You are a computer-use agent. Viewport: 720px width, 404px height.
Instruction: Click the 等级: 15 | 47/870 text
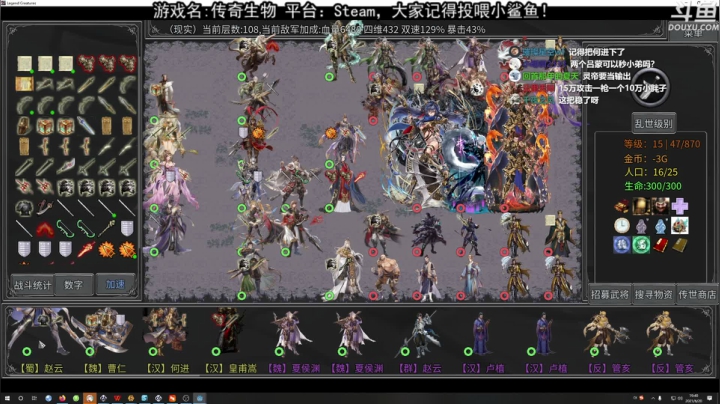click(x=662, y=144)
